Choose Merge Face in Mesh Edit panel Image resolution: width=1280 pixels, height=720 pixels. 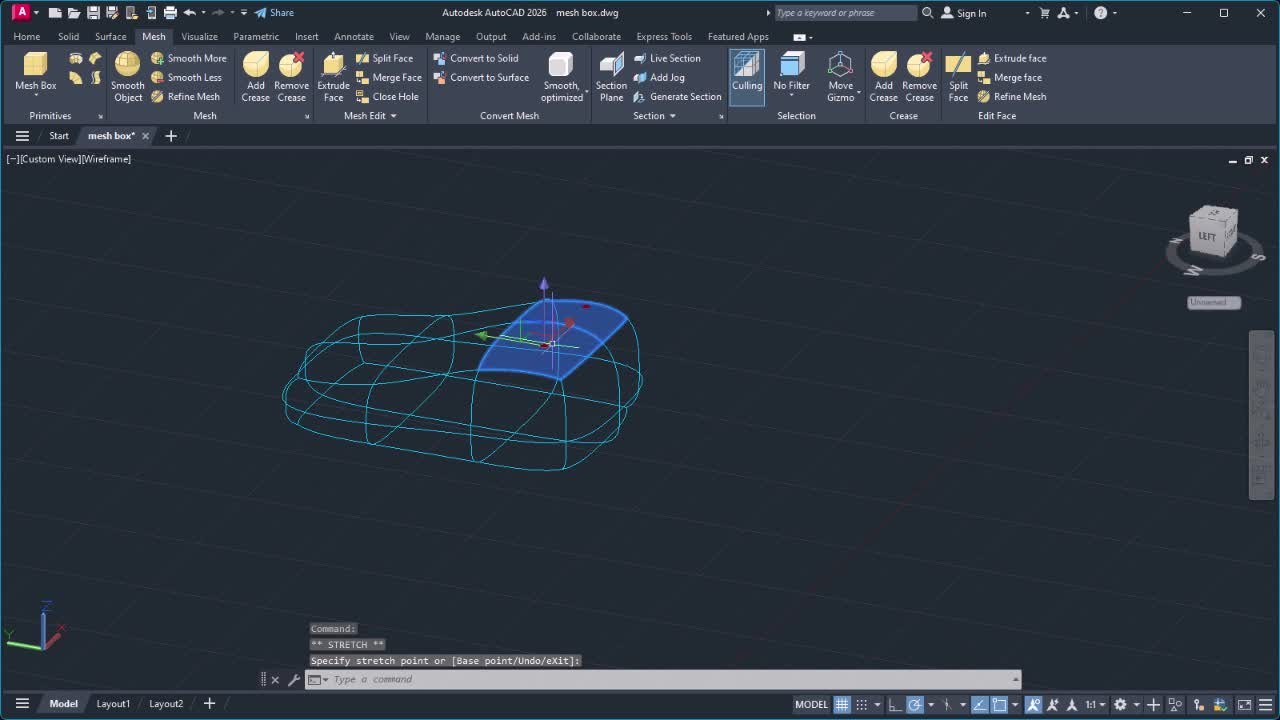point(389,77)
